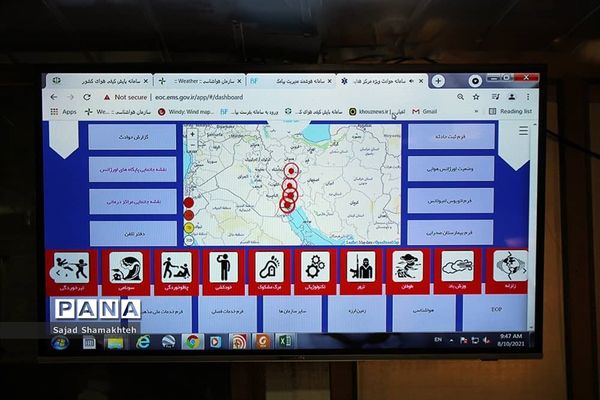Switch to the air quality monitoring tab
600x400 pixels.
[101, 81]
